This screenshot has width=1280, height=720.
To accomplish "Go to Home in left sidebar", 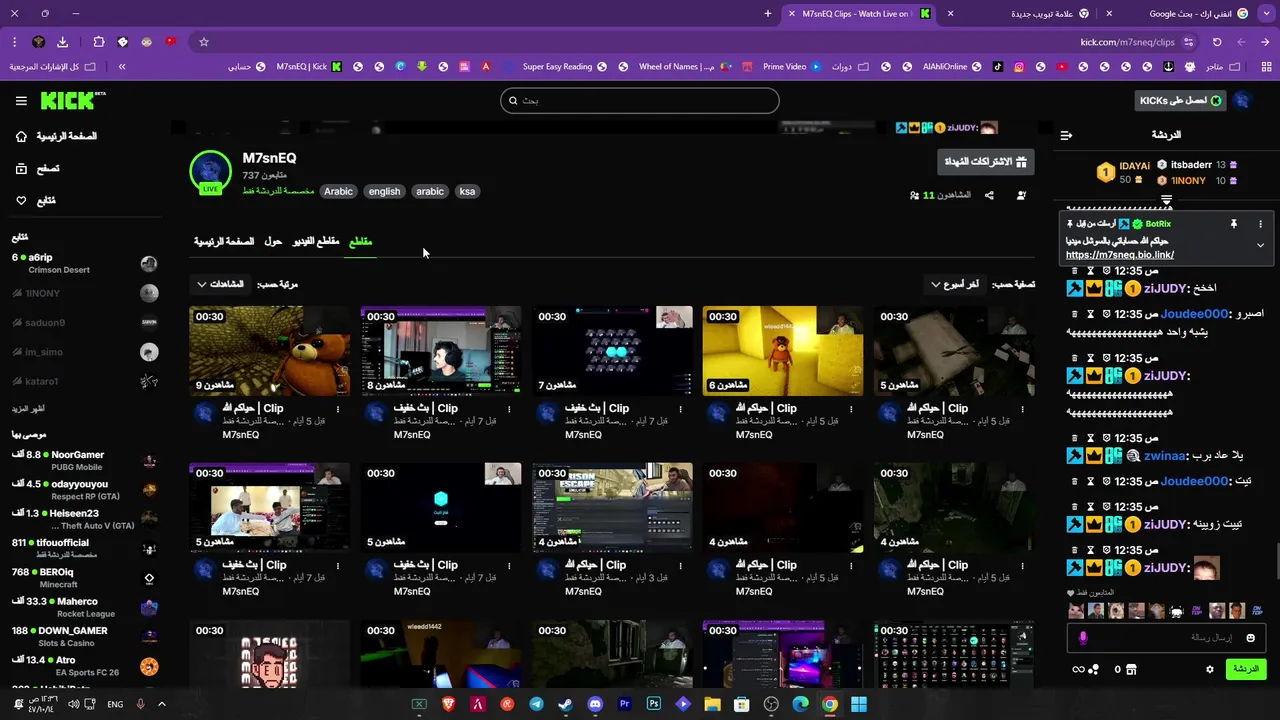I will pos(58,136).
